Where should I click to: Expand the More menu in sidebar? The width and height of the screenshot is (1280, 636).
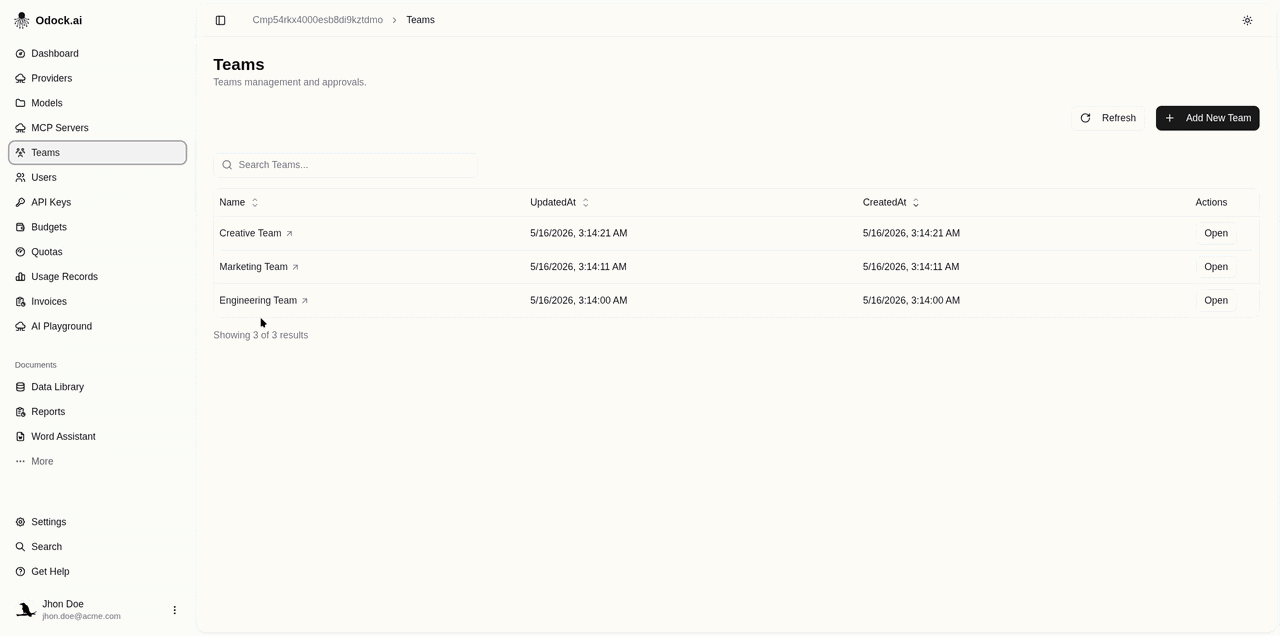[97, 462]
